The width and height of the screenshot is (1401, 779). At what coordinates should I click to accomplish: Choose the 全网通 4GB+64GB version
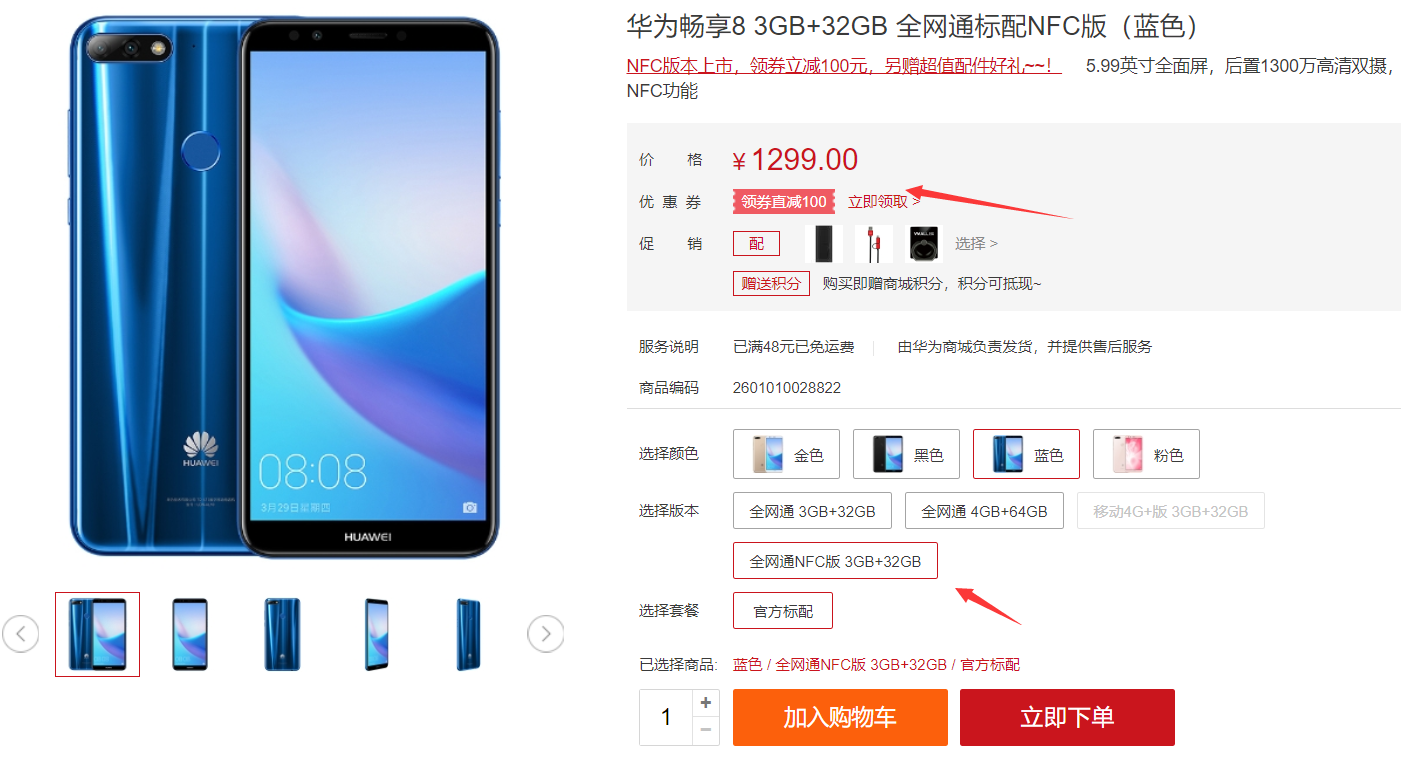tap(985, 511)
